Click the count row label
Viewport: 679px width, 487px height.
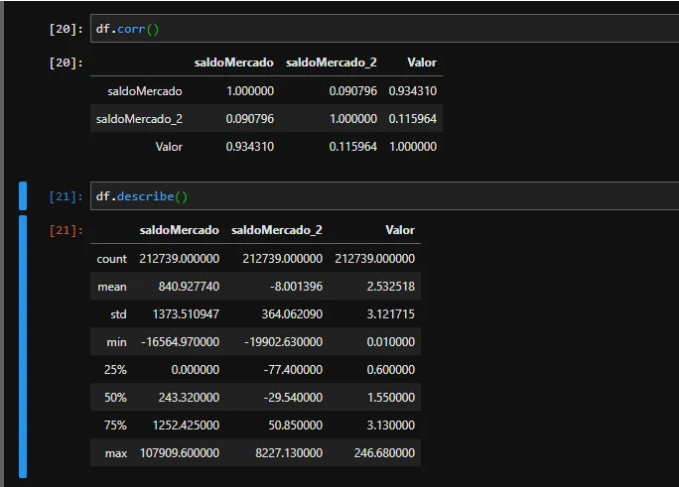coord(112,259)
